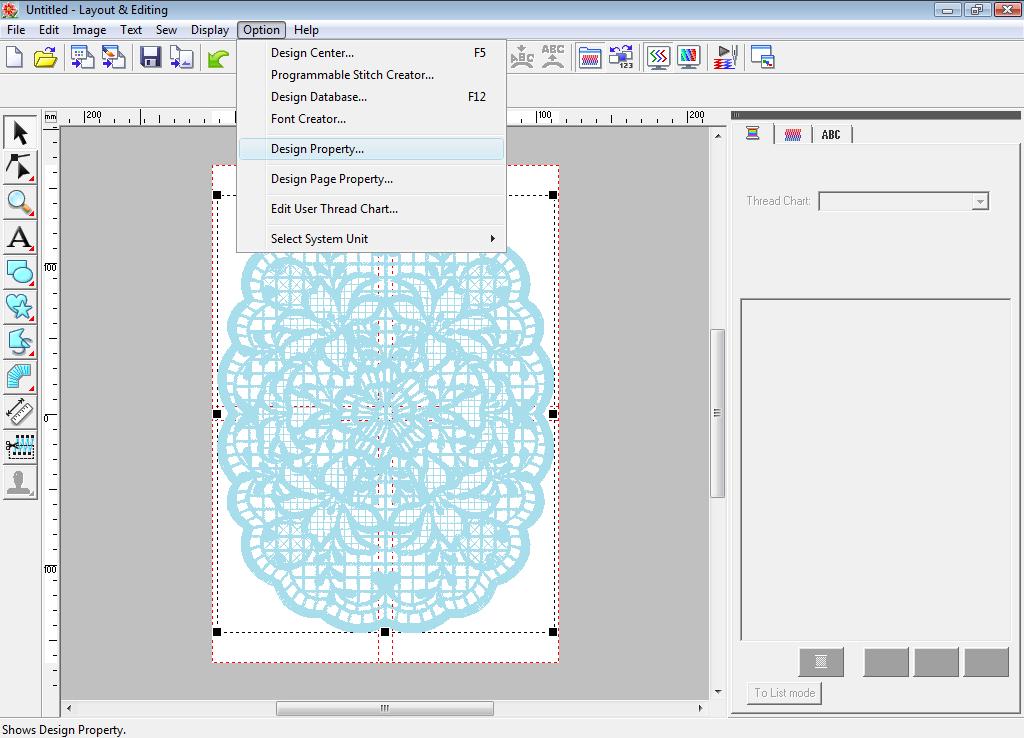The height and width of the screenshot is (738, 1024).
Task: Open the Help menu
Action: click(306, 30)
